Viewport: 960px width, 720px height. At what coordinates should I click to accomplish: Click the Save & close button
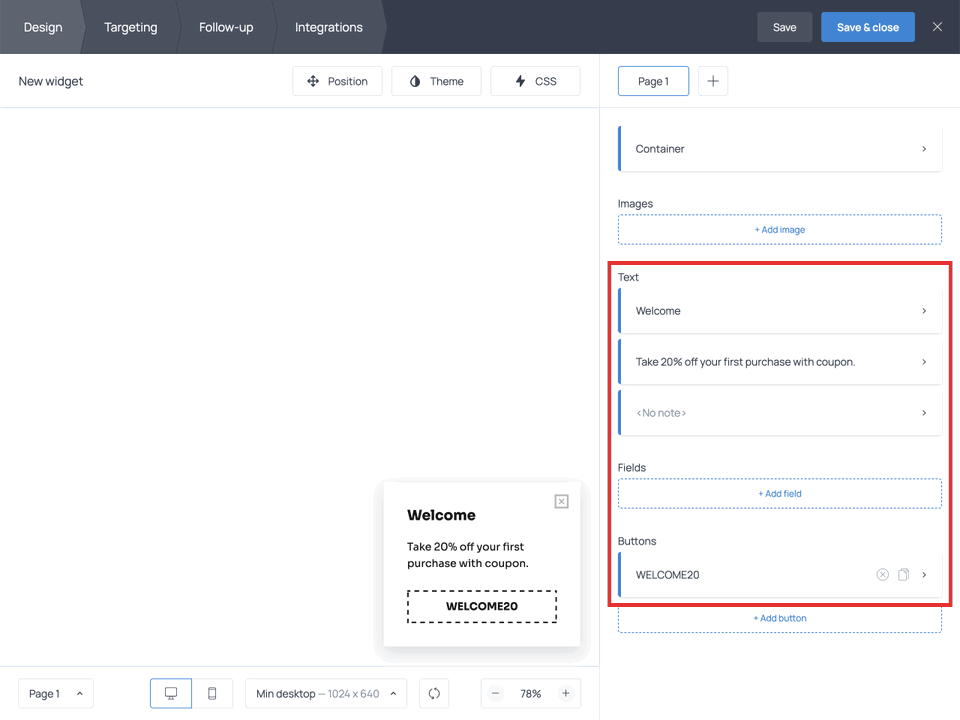coord(867,27)
